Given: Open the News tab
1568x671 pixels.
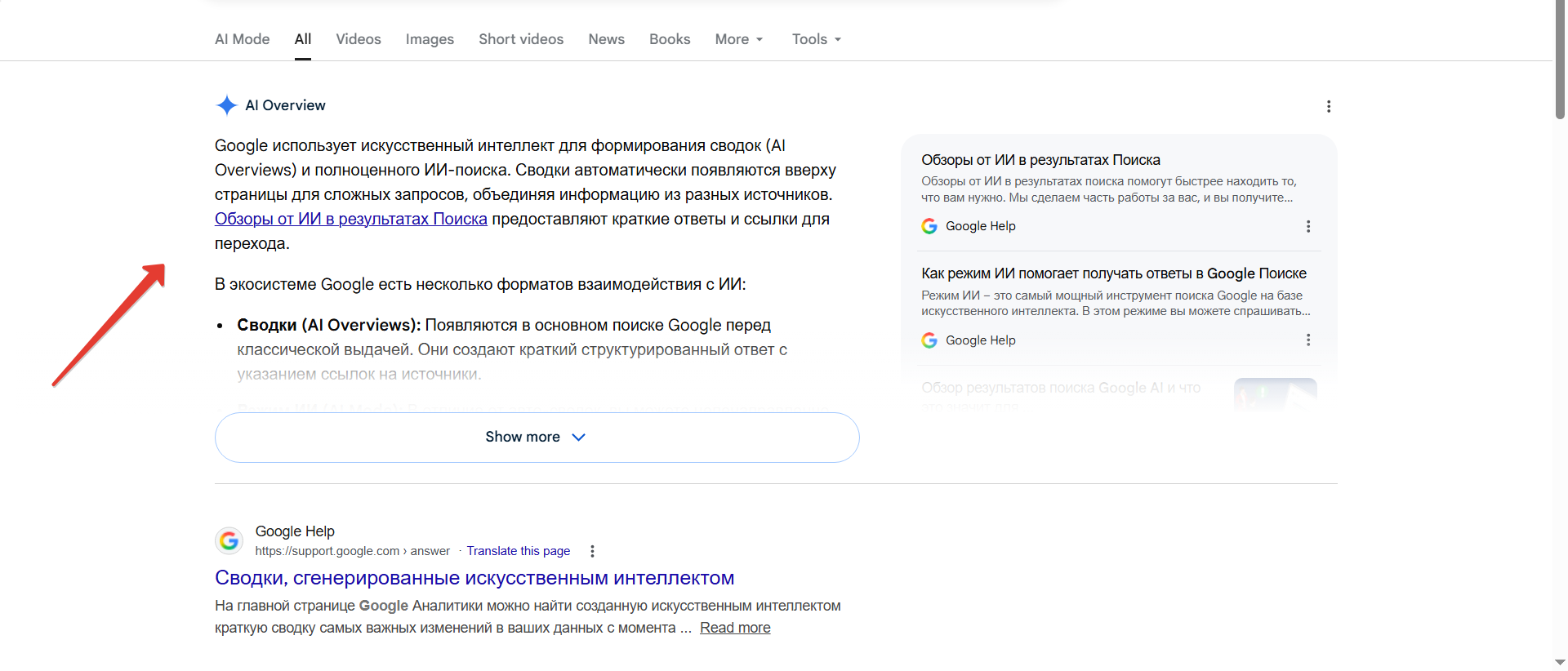Looking at the screenshot, I should point(606,39).
